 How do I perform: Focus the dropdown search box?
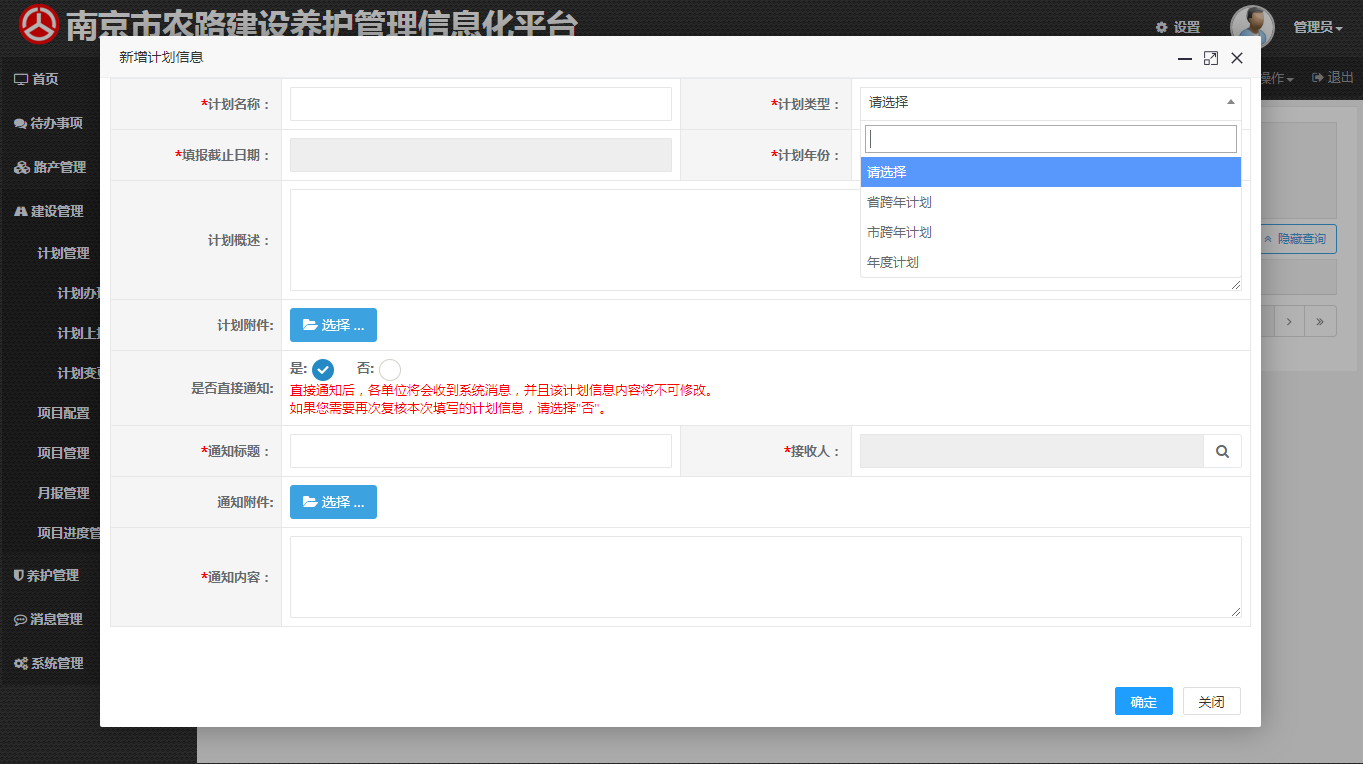click(1051, 139)
